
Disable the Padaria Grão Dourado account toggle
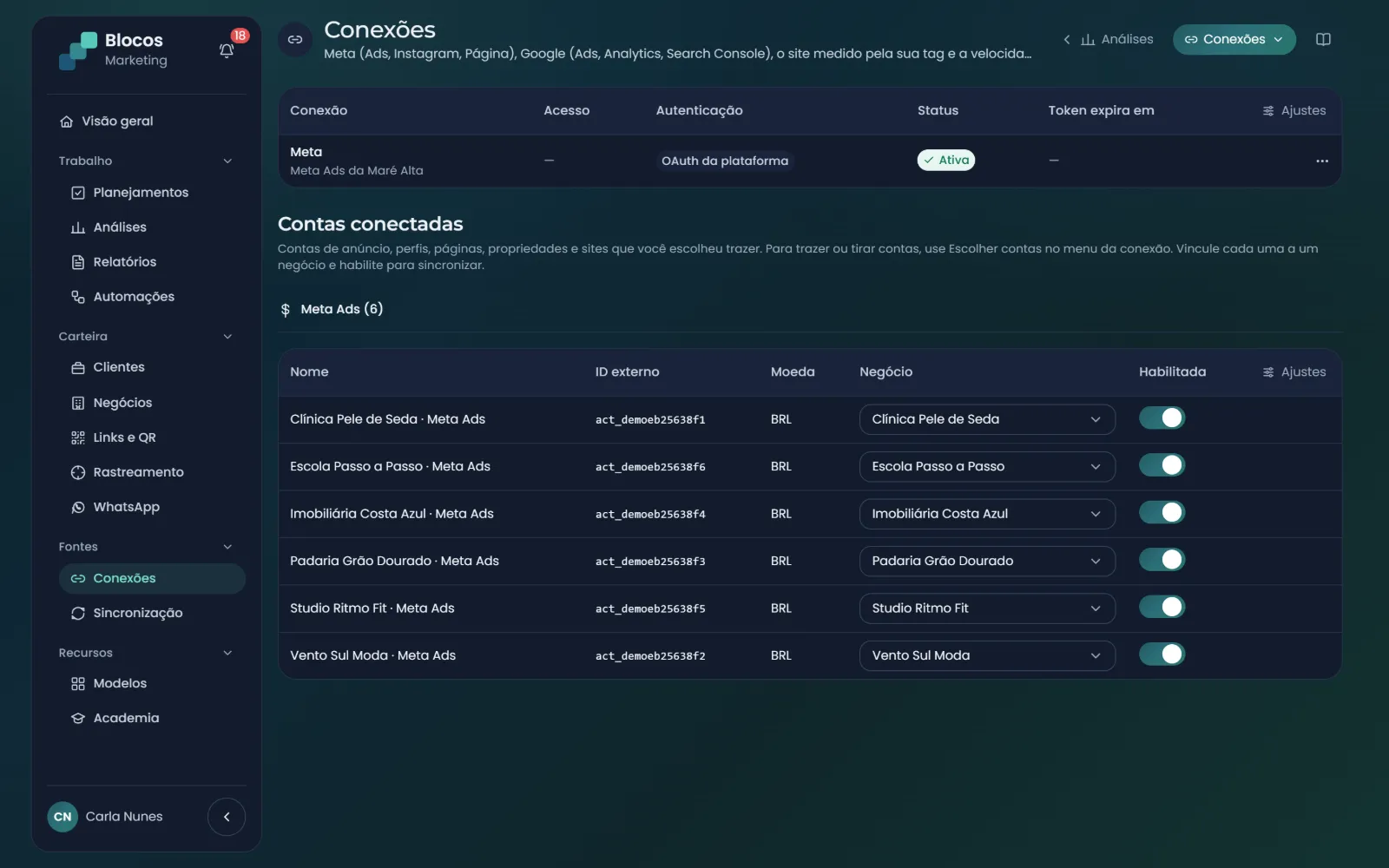tap(1162, 561)
